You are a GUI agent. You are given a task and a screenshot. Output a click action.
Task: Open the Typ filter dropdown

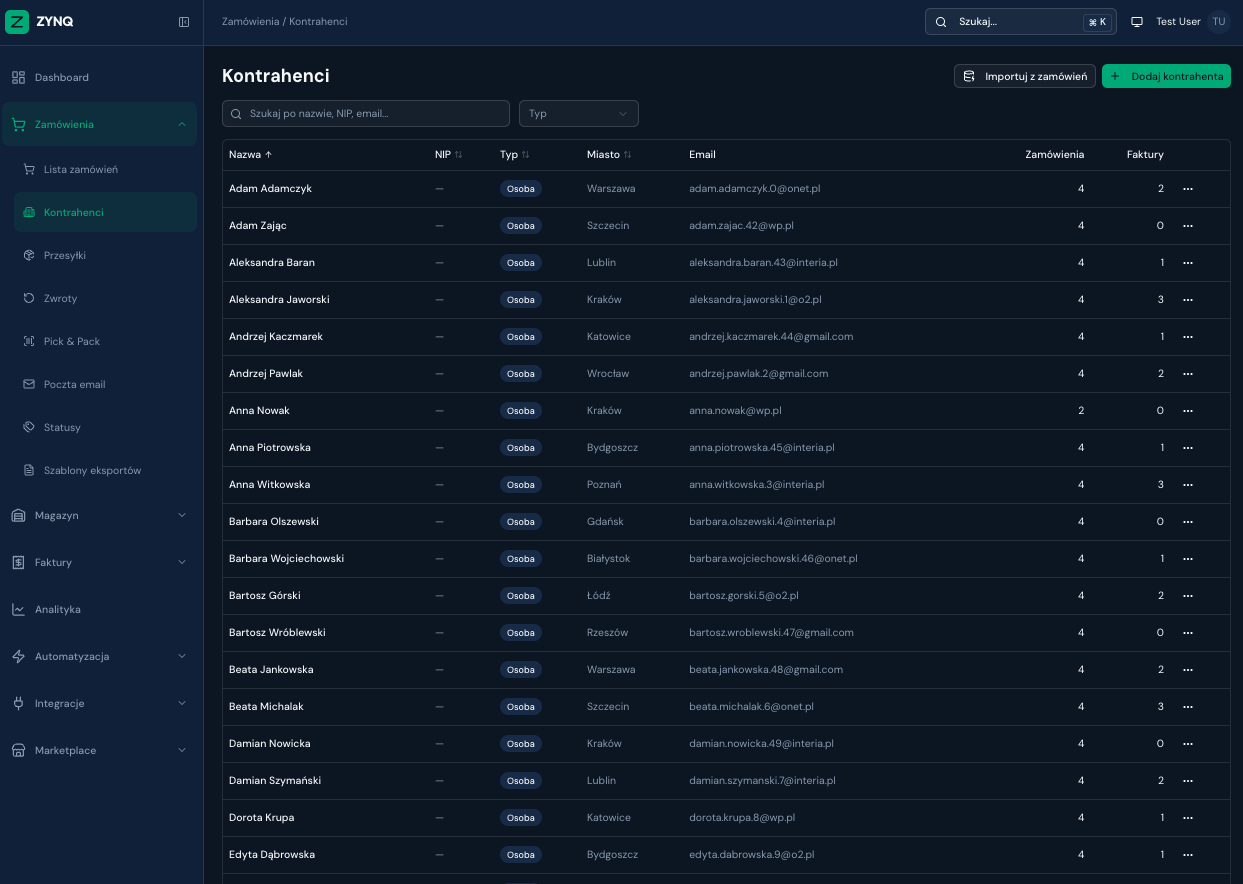[x=578, y=113]
